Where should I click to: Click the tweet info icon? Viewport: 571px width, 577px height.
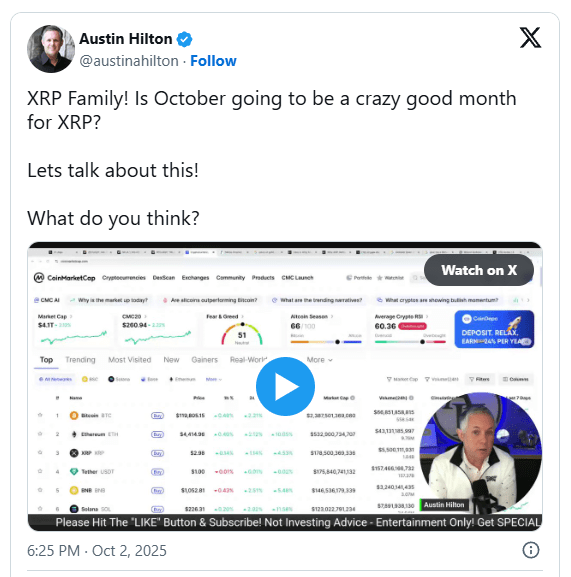coord(531,550)
